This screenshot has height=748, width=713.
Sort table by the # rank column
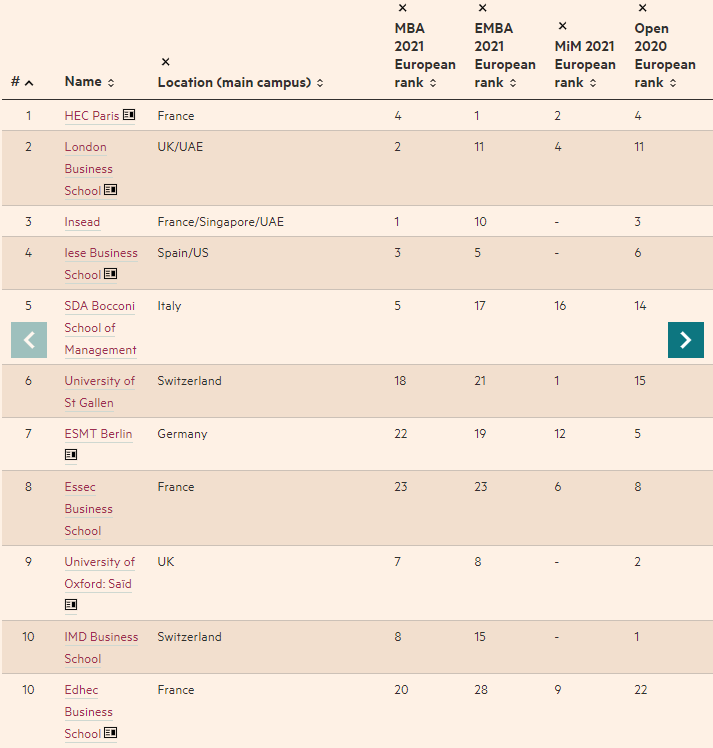pyautogui.click(x=22, y=82)
